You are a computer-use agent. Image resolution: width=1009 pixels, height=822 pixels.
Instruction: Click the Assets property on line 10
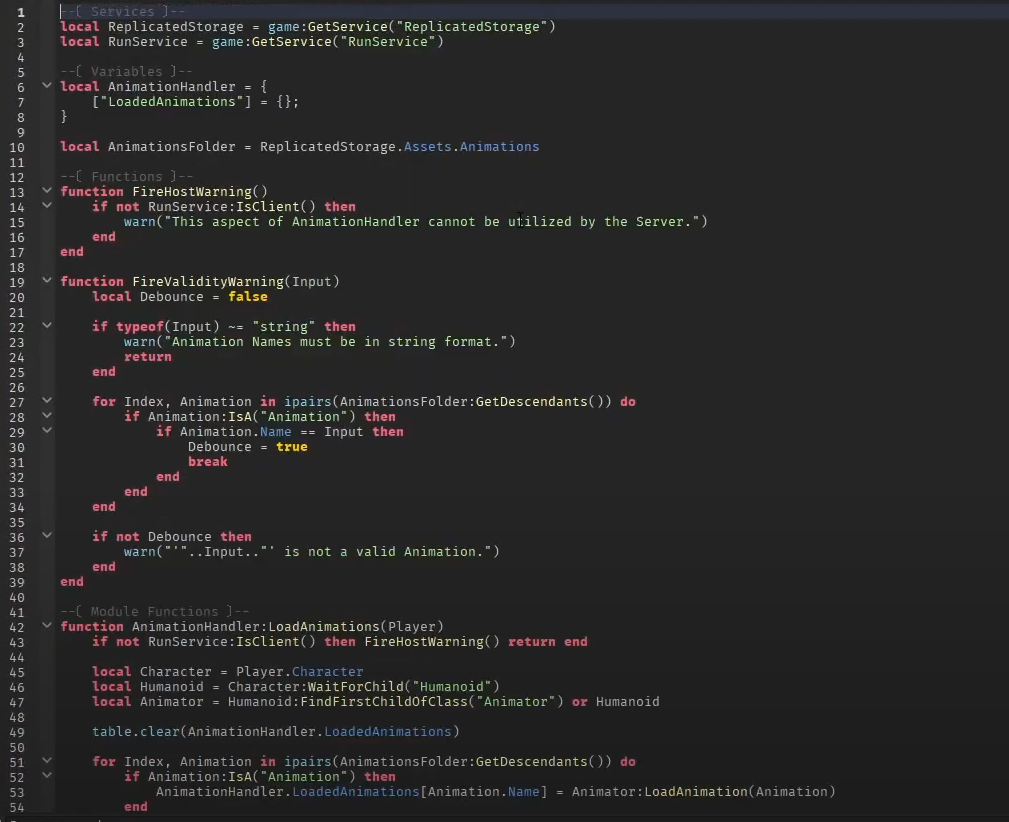(427, 146)
